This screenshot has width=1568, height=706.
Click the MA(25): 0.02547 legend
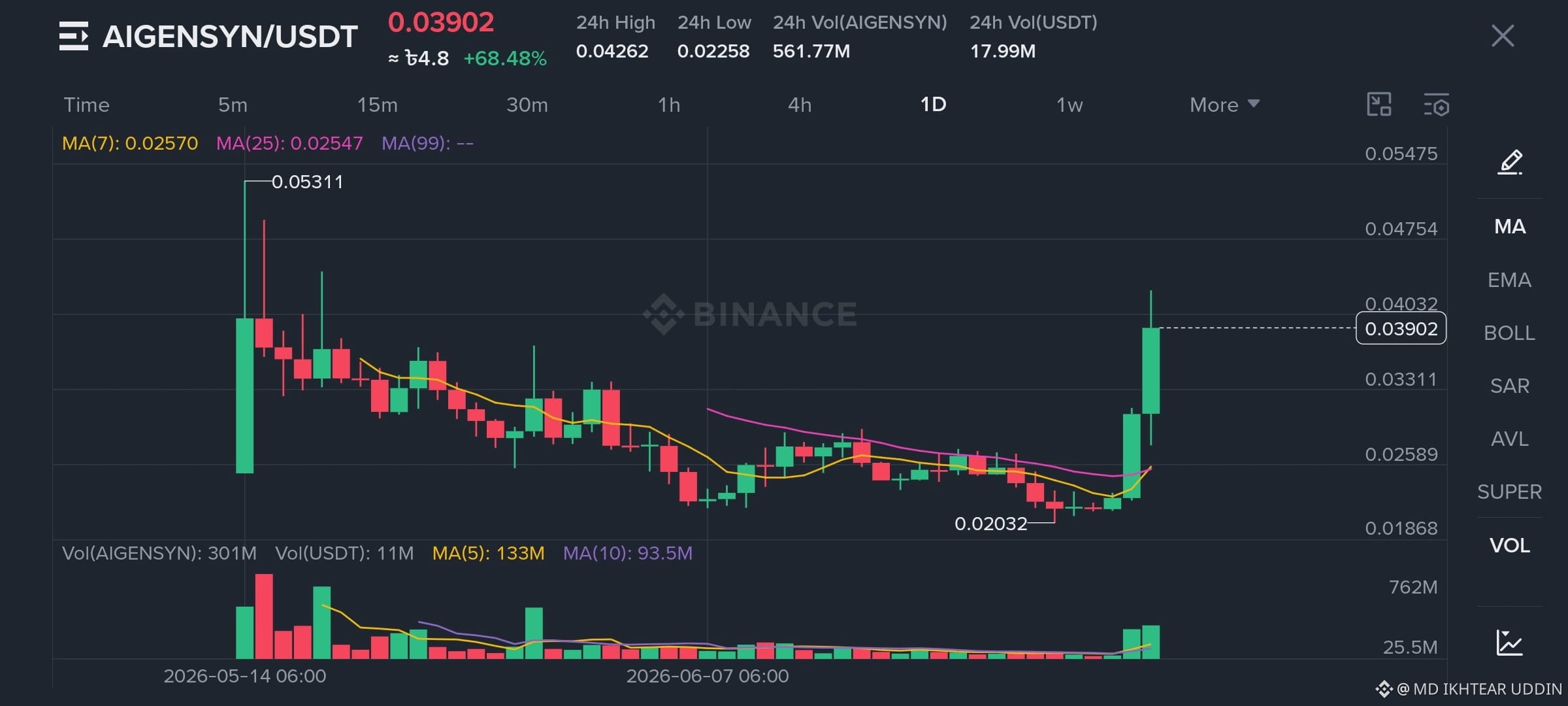pyautogui.click(x=289, y=143)
